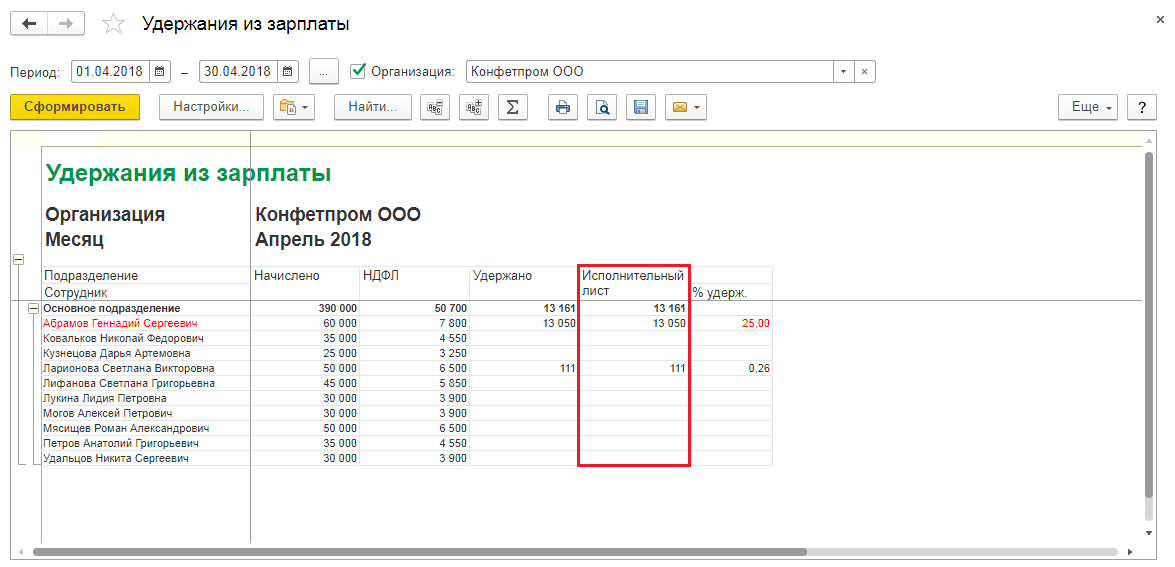Viewport: 1175px width, 567px height.
Task: Clear the Организация field
Action: 865,72
